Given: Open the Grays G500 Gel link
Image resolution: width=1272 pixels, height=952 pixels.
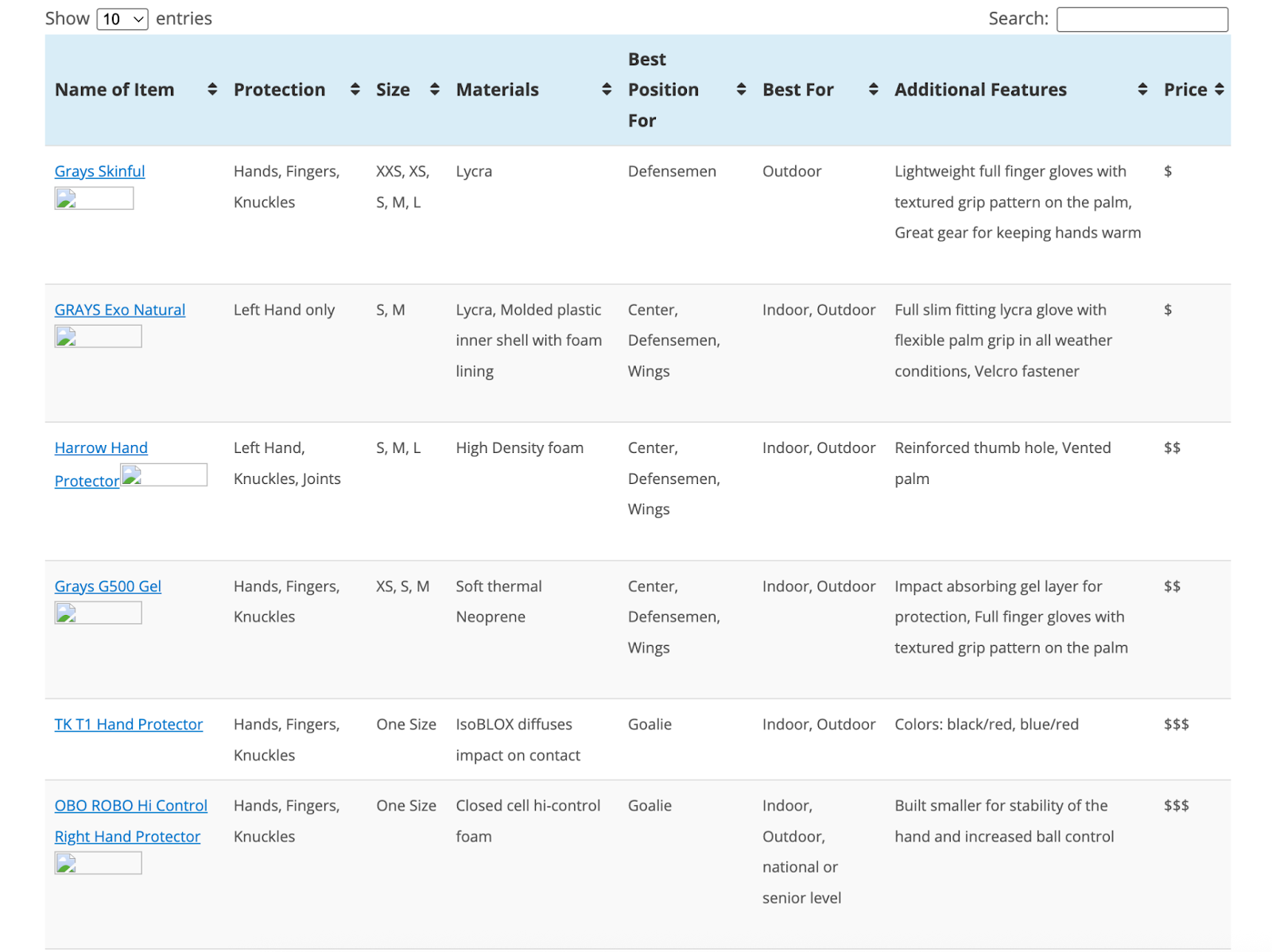Looking at the screenshot, I should (108, 586).
